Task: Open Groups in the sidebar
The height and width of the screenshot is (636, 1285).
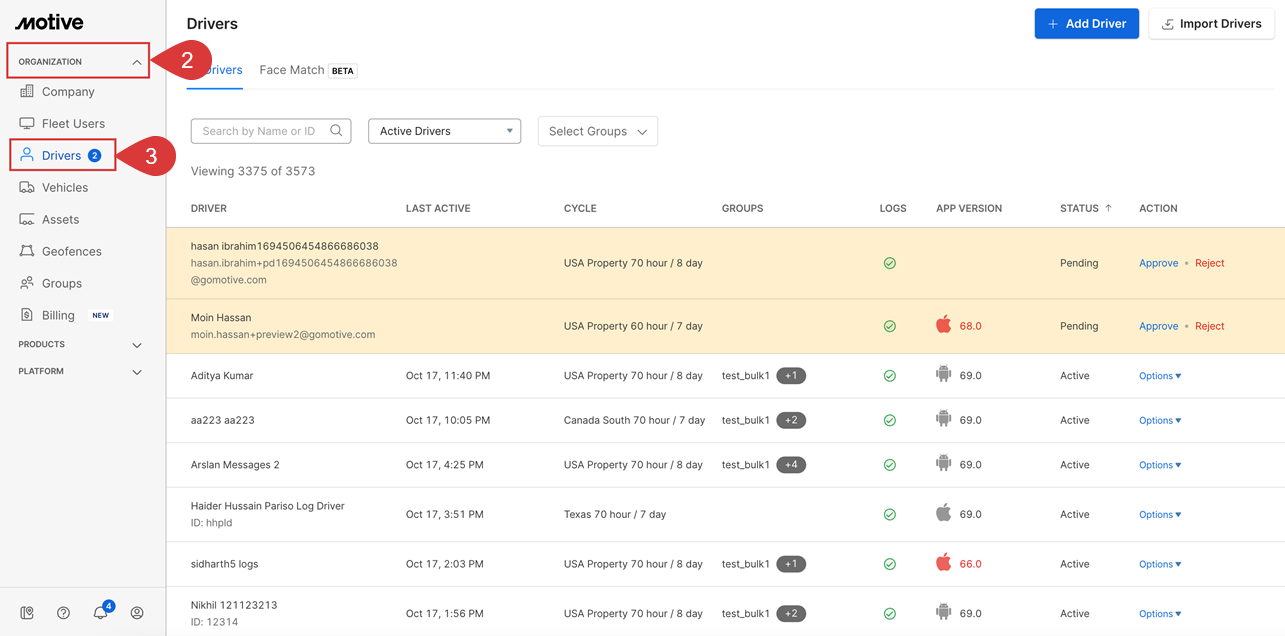Action: pos(51,284)
